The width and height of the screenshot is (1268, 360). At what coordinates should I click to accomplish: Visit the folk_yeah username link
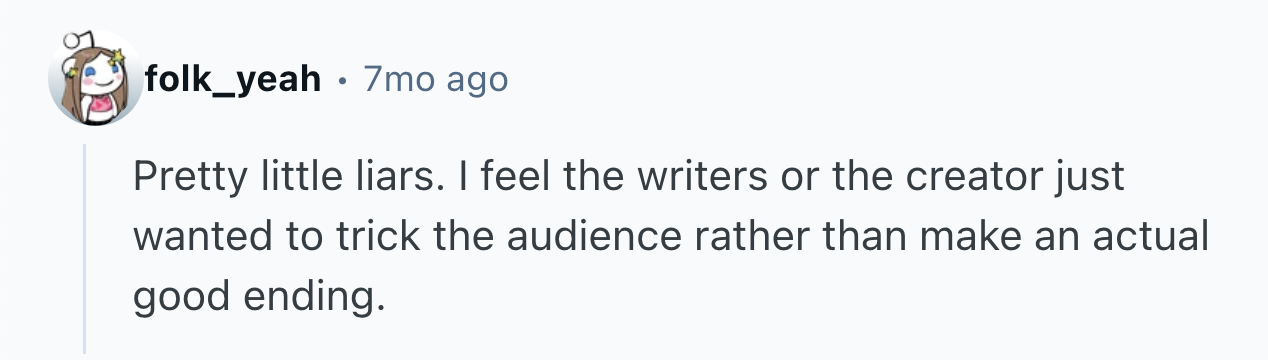232,78
